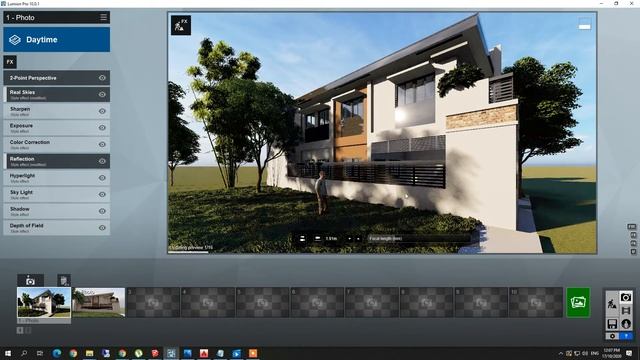Select the Color Correction effect
The image size is (640, 360).
pyautogui.click(x=57, y=144)
